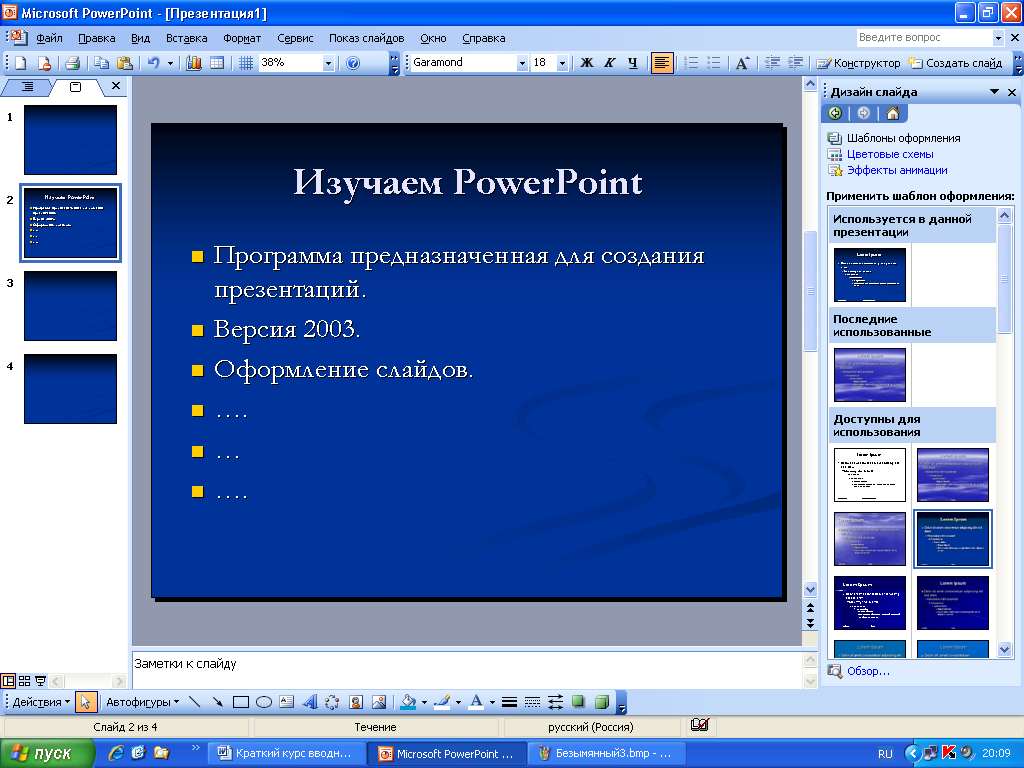Open font color dropdown arrow
This screenshot has width=1024, height=768.
point(492,703)
